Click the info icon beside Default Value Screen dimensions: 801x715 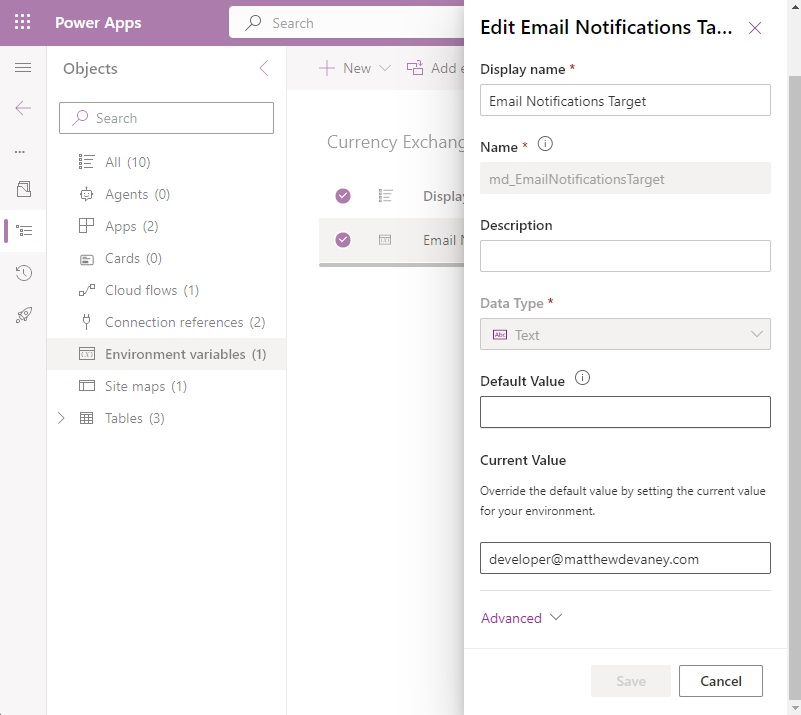[582, 378]
